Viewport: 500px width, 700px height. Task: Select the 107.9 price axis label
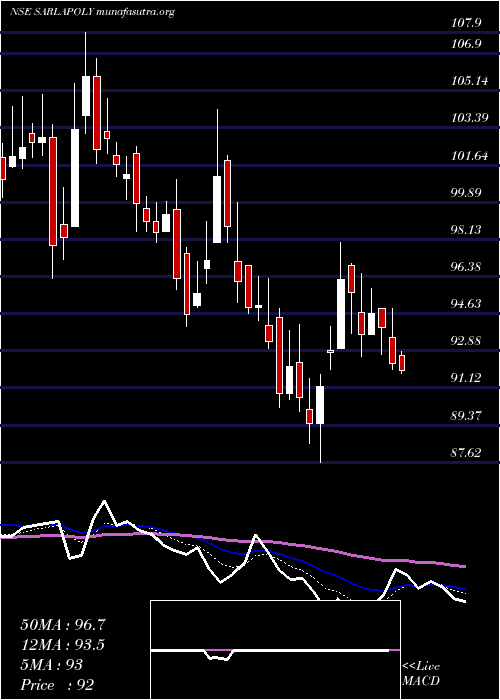466,23
